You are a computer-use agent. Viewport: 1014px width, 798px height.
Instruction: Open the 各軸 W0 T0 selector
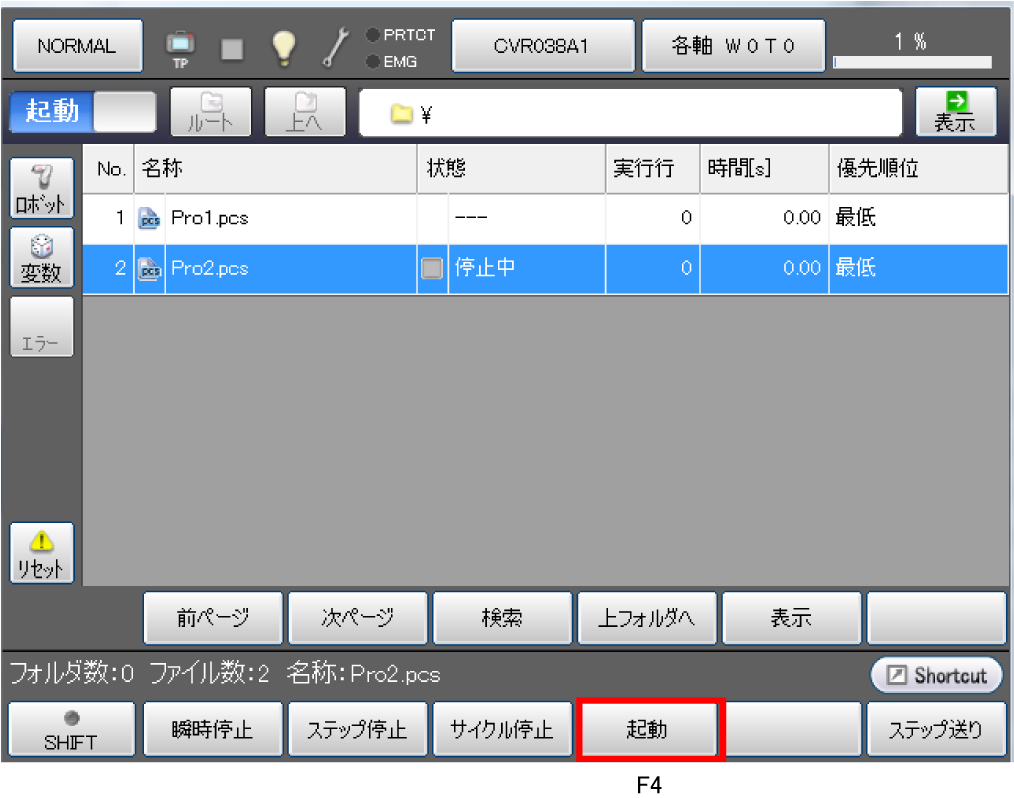click(733, 46)
